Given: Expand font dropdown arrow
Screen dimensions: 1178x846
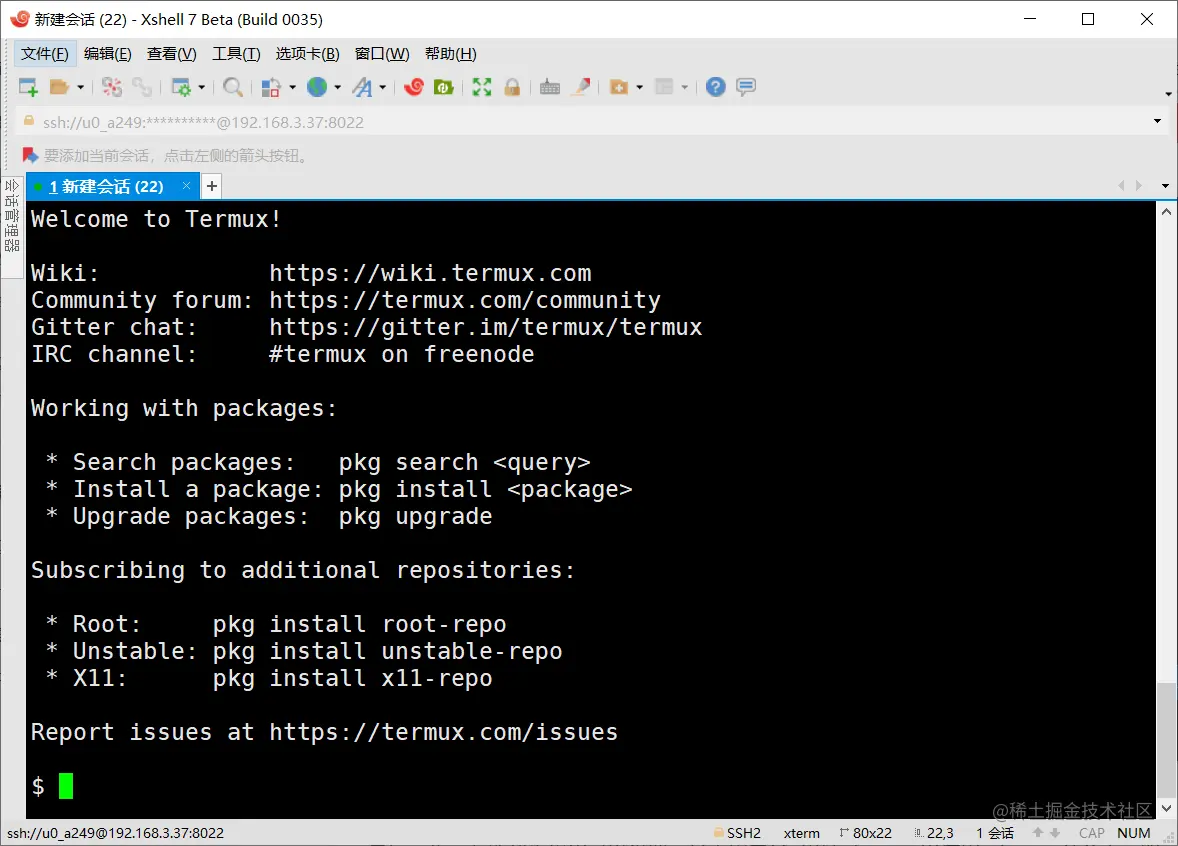Looking at the screenshot, I should 383,88.
